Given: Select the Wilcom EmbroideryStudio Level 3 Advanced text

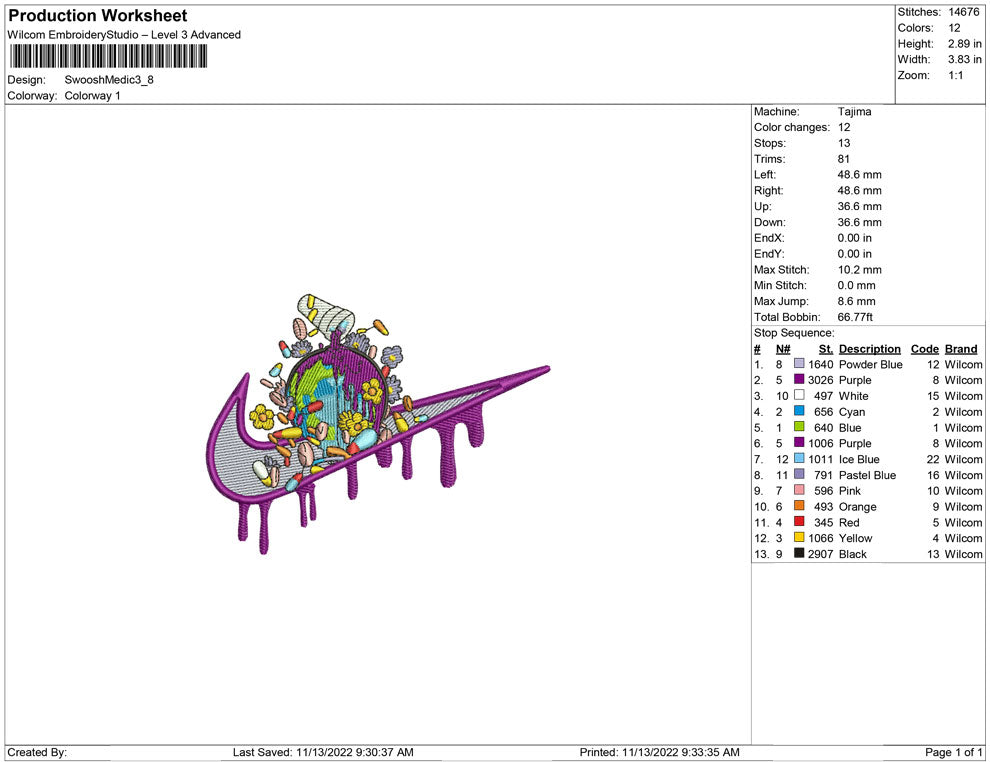Looking at the screenshot, I should [x=124, y=35].
